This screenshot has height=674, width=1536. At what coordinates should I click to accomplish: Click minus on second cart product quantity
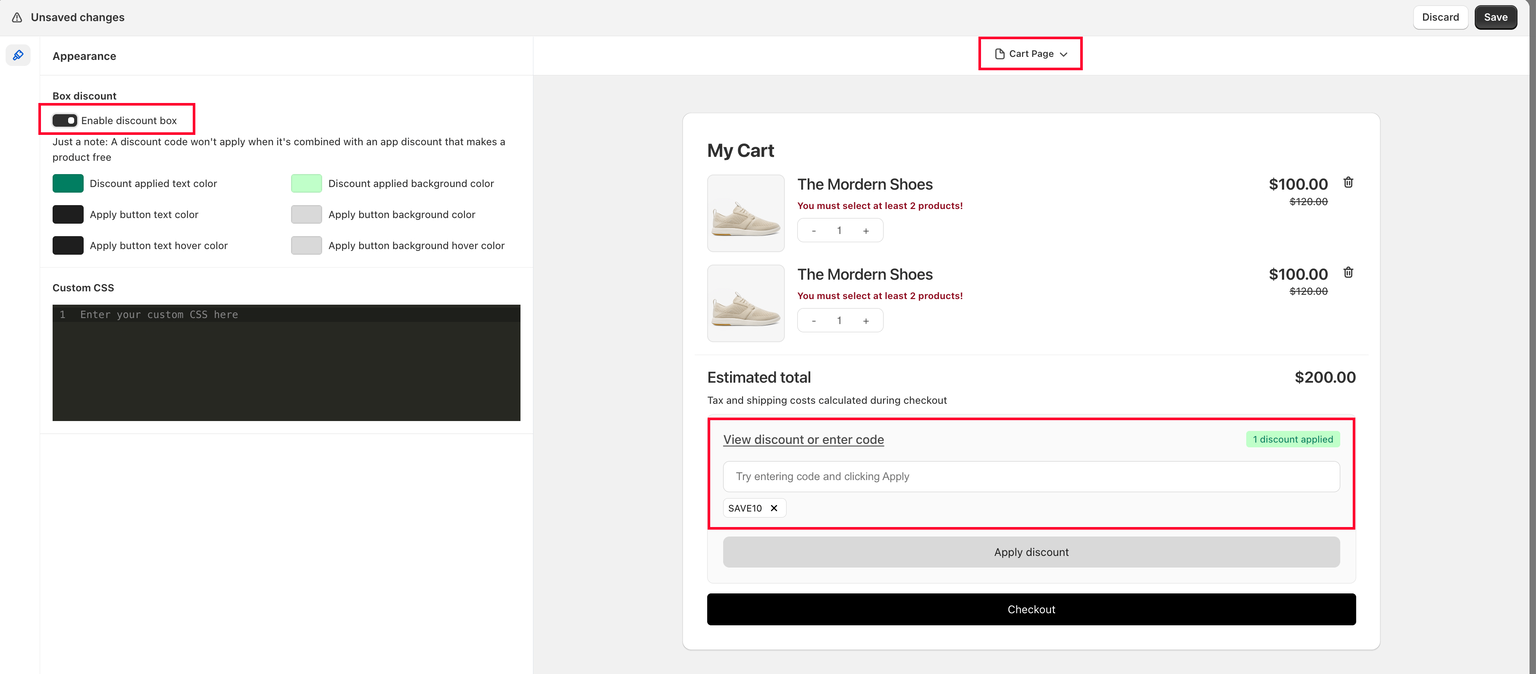(814, 321)
